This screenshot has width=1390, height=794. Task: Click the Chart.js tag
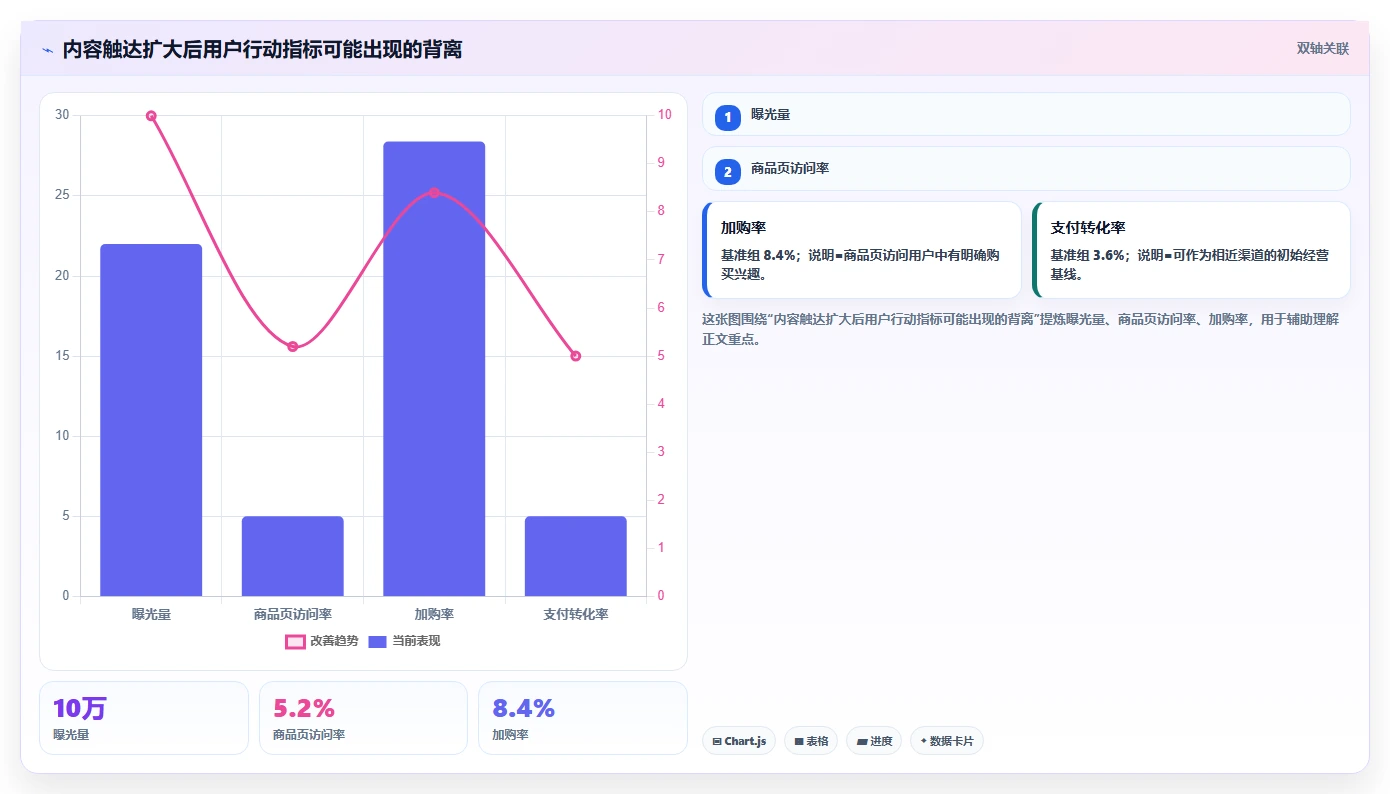pos(739,741)
